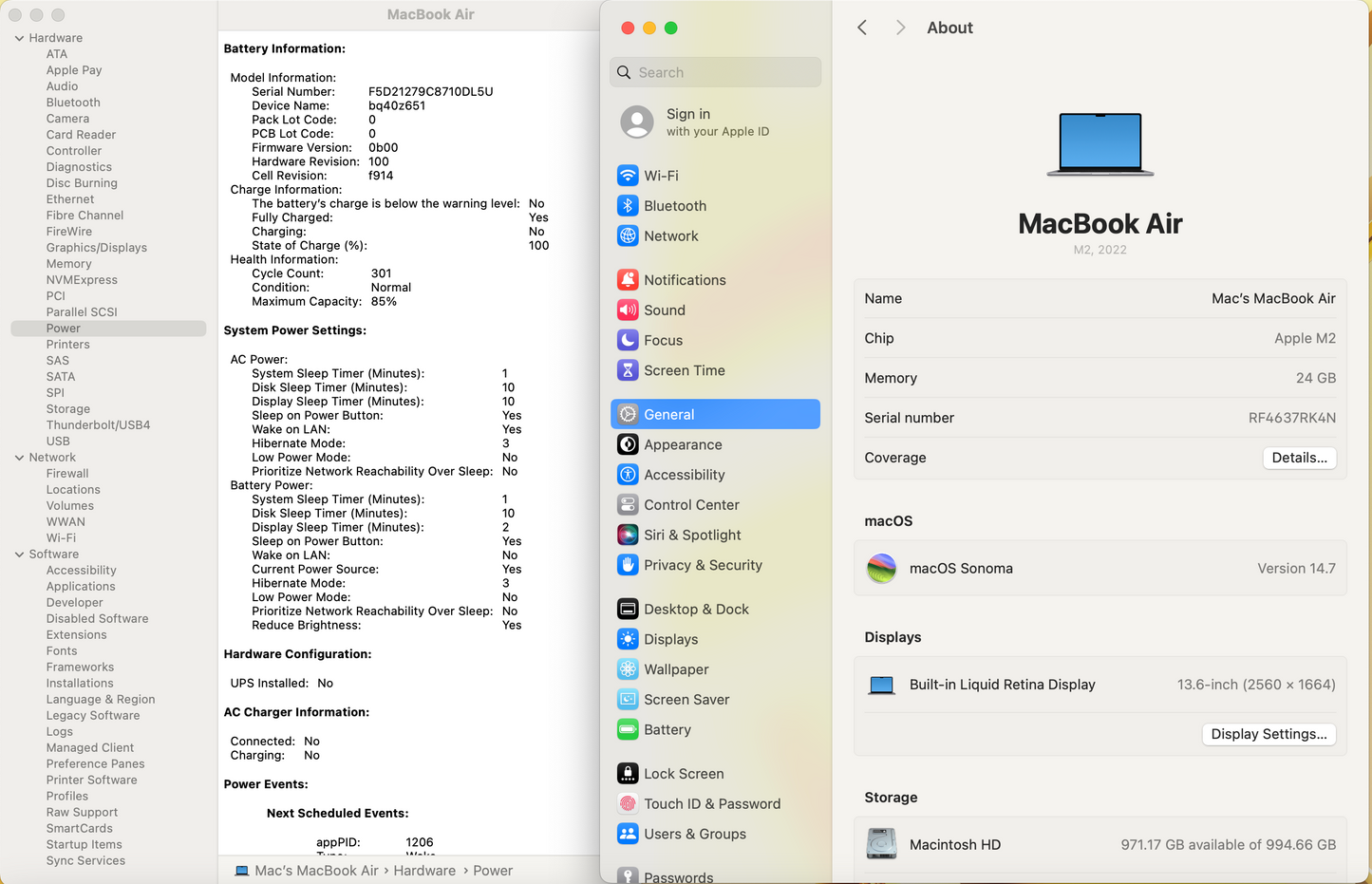Screen dimensions: 1372x884
Task: Select the Focus moon icon
Action: 628,340
